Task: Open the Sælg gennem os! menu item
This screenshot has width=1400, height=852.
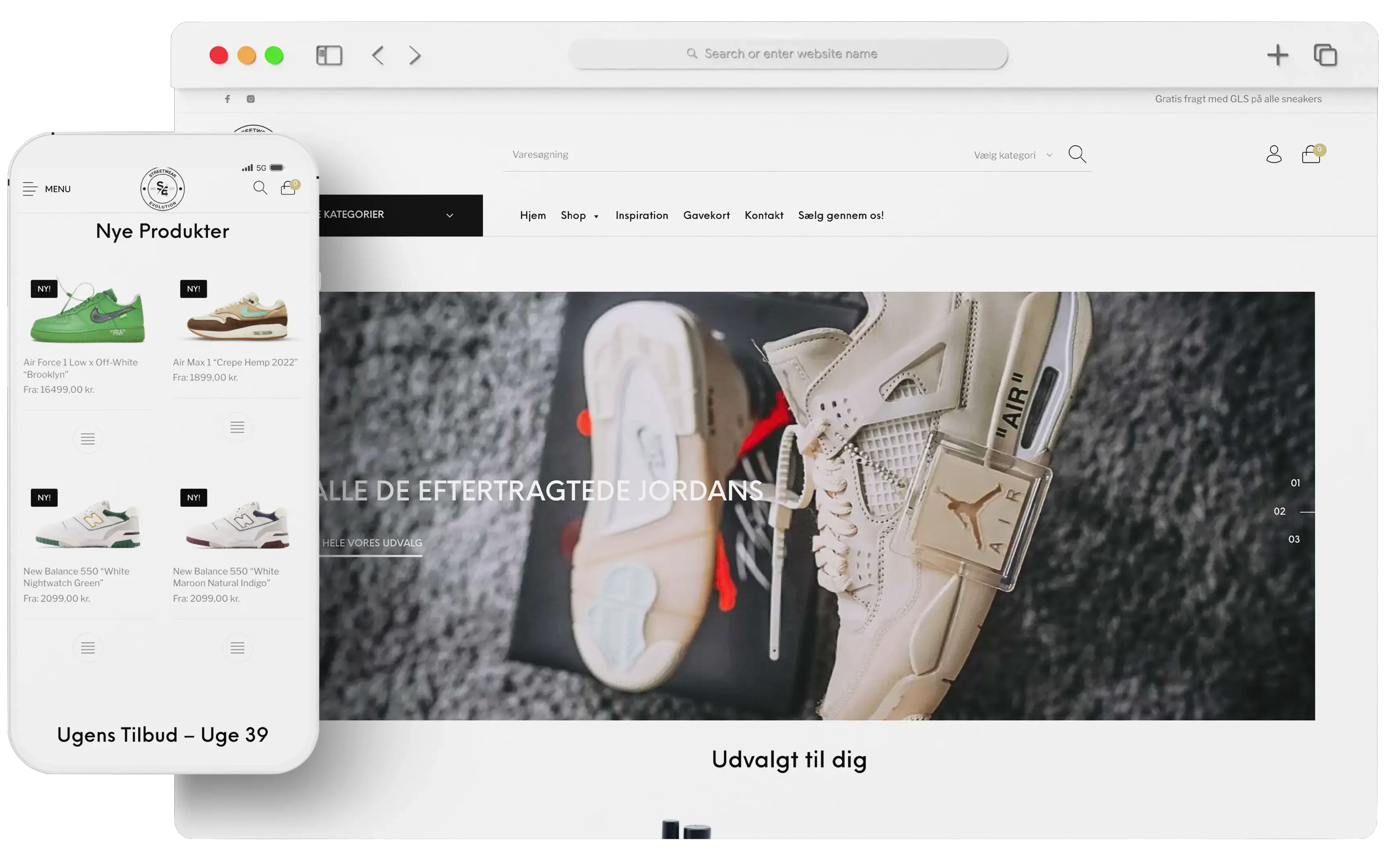Action: 842,216
